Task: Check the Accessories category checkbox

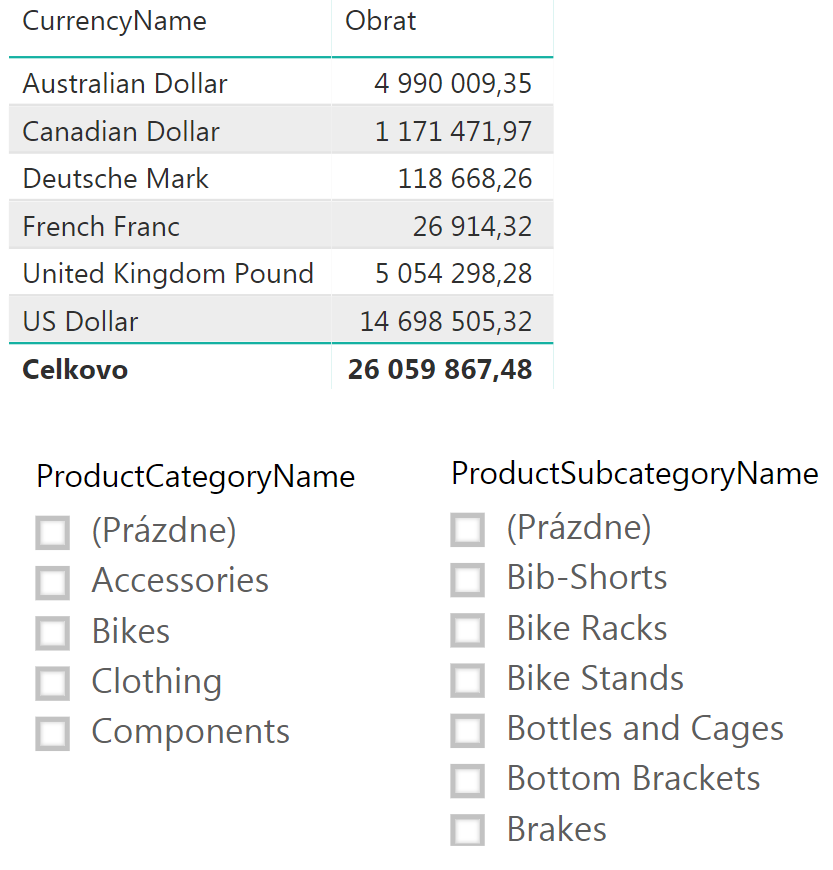Action: pyautogui.click(x=52, y=583)
